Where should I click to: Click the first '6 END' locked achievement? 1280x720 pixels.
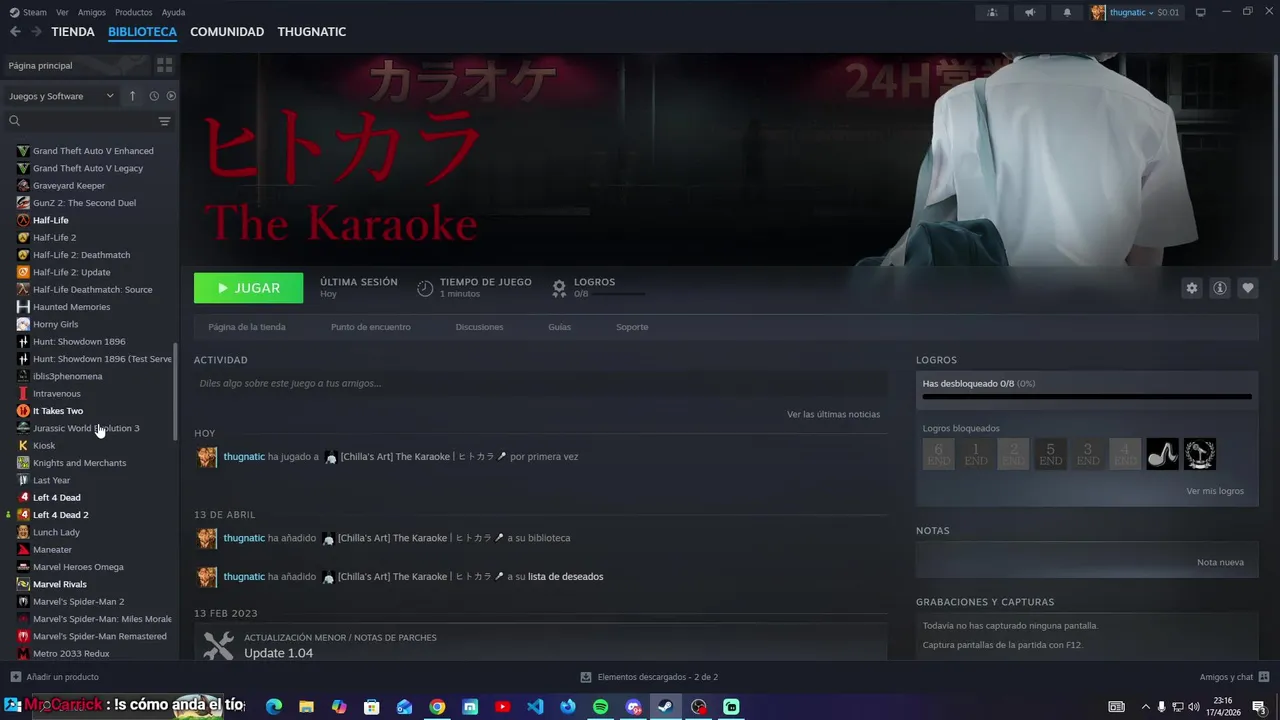[x=939, y=454]
